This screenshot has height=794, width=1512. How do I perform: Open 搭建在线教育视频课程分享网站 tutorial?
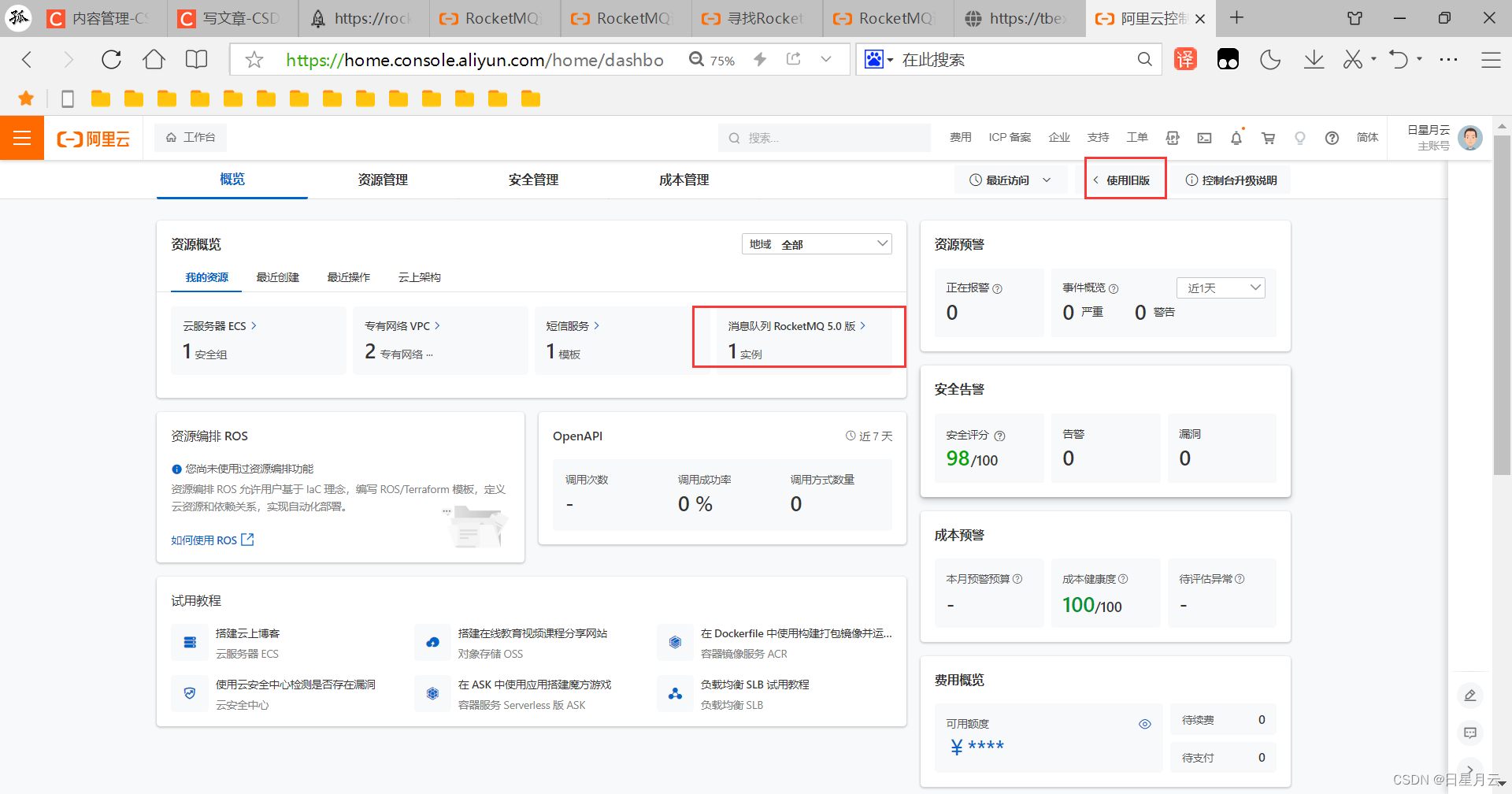(533, 633)
